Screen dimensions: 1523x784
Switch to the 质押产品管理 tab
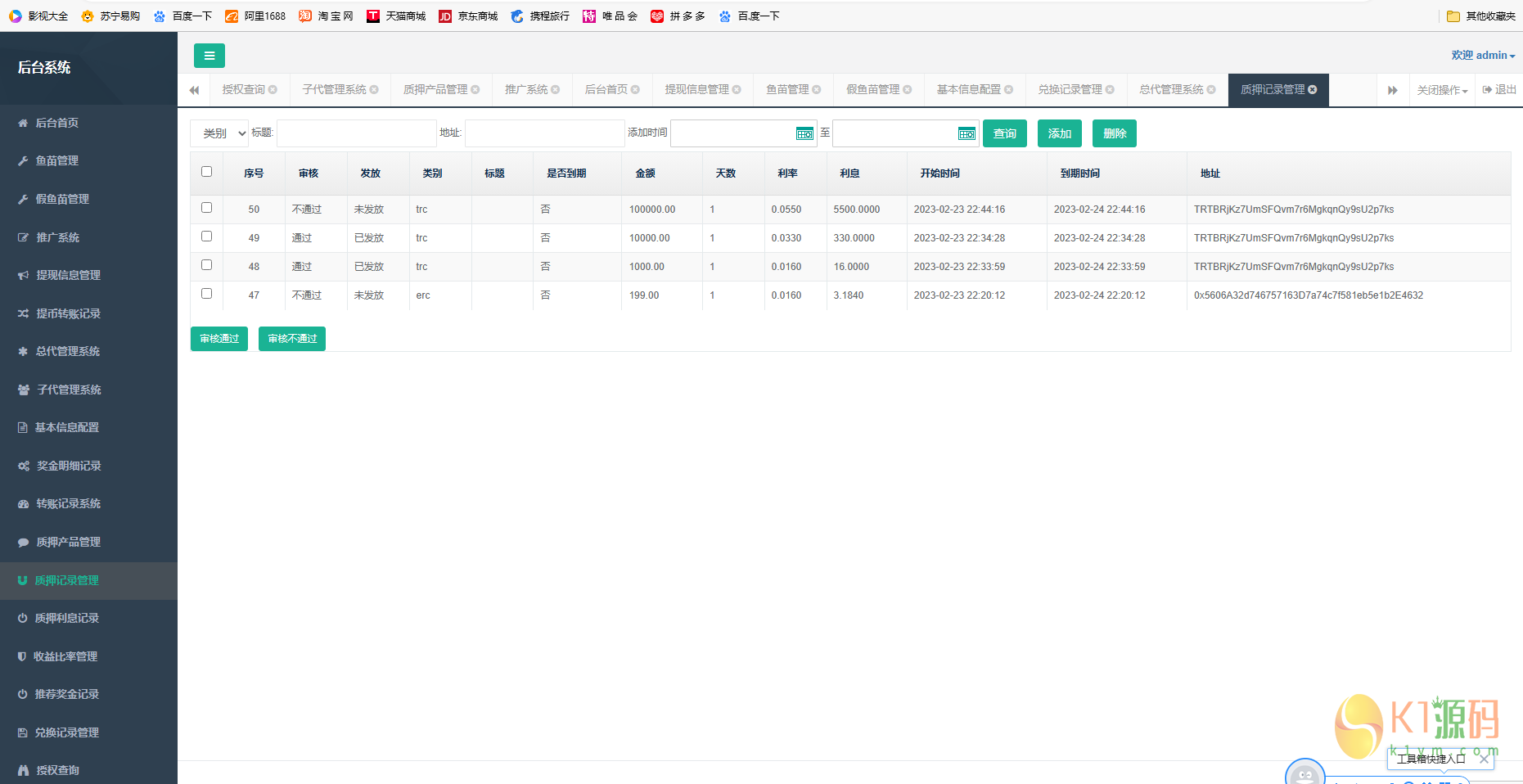435,90
